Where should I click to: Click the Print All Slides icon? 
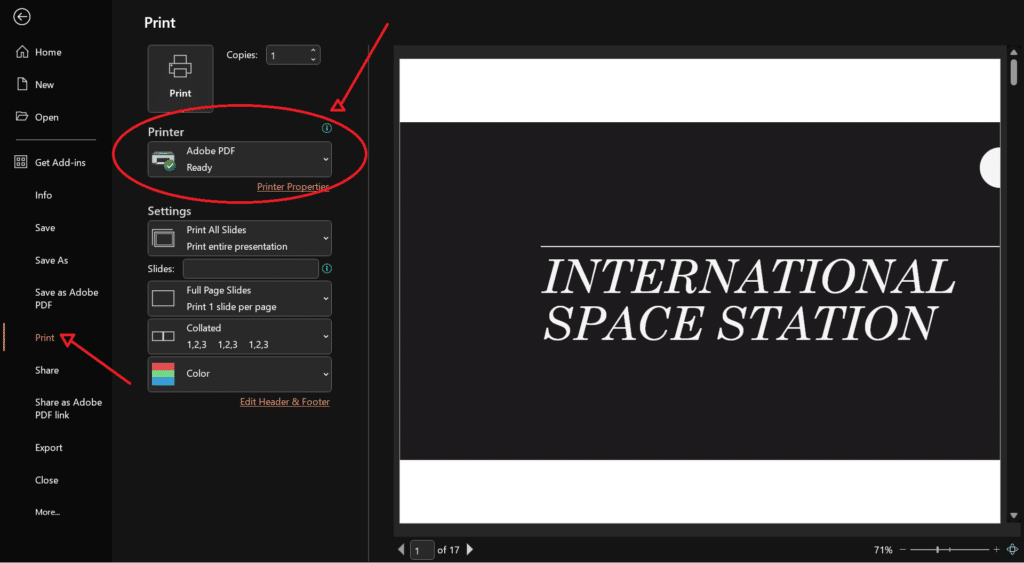[x=163, y=238]
